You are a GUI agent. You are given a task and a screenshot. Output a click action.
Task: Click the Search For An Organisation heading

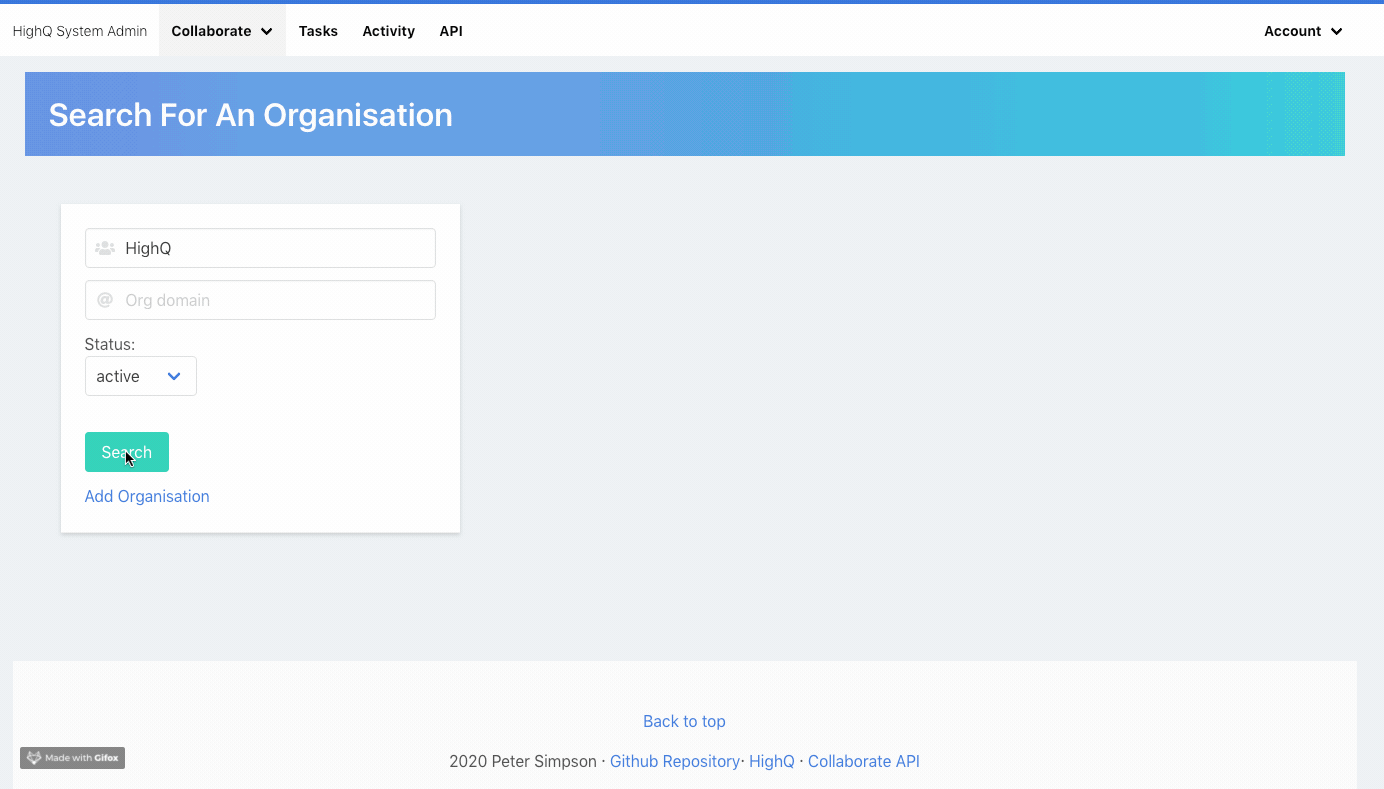(x=251, y=115)
